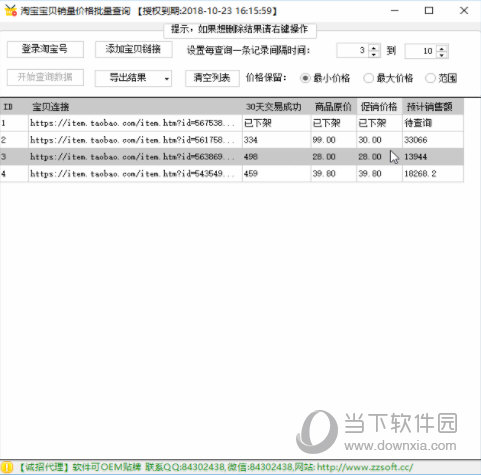Click the 设置每查询一条记录间隔时间 label

click(x=248, y=51)
